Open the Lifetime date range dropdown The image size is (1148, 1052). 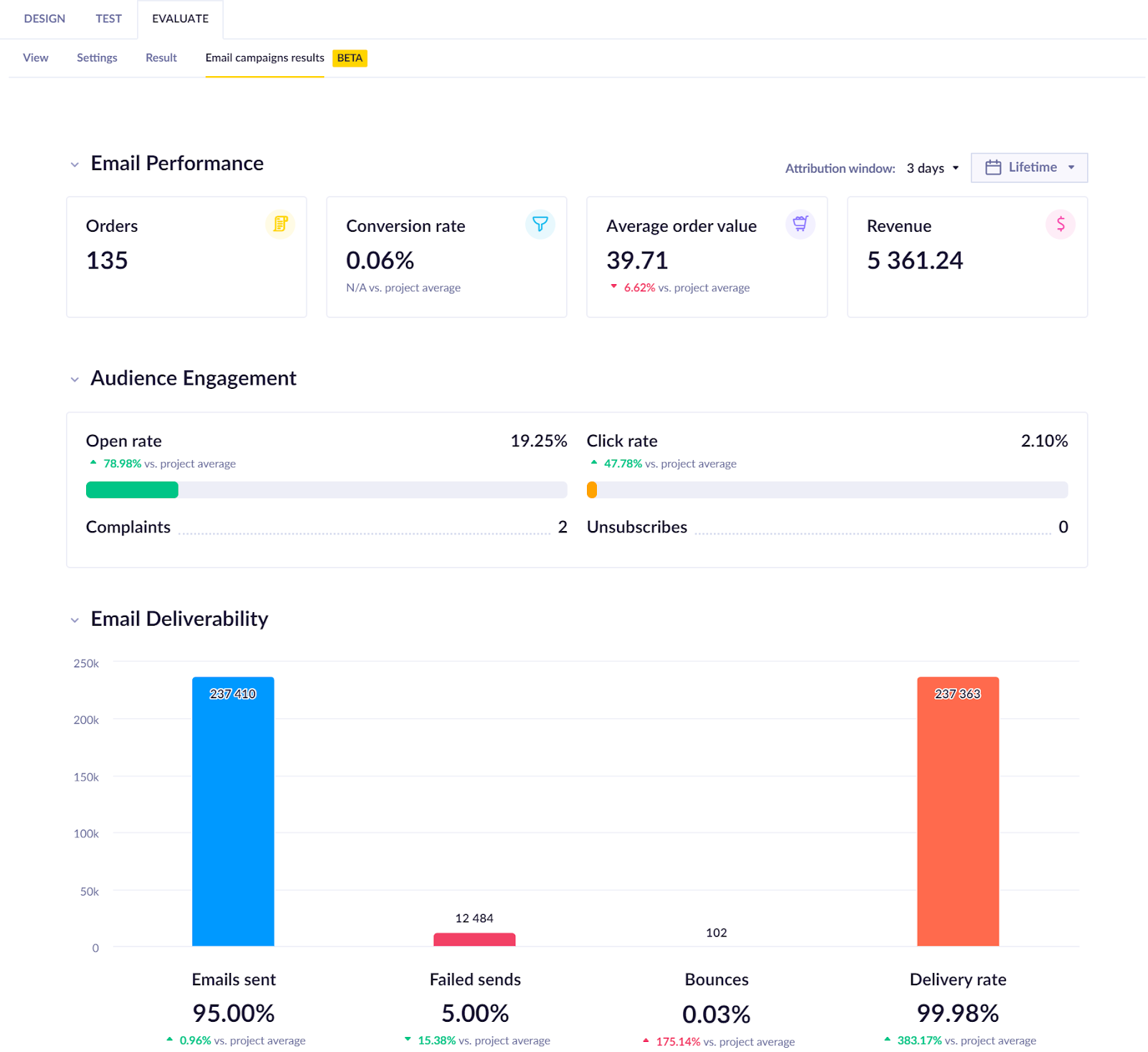1030,167
